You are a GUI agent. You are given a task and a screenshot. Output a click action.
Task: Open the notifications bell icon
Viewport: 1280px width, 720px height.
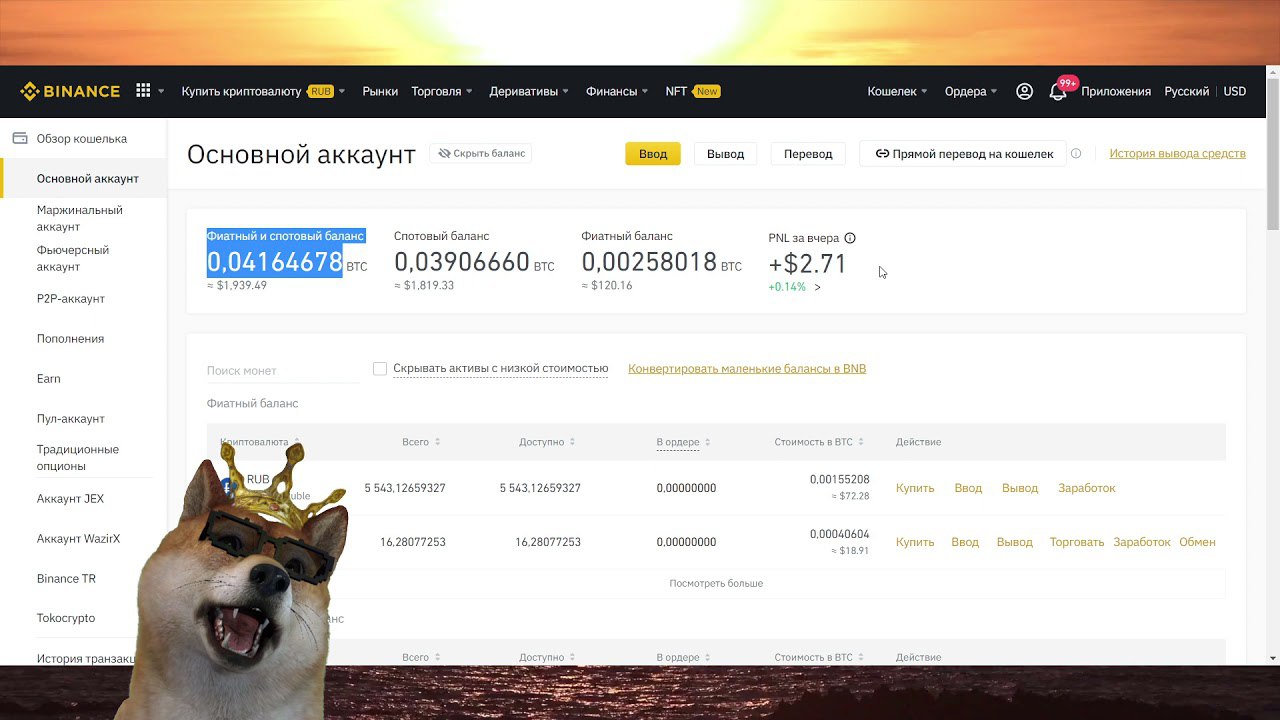[1057, 91]
